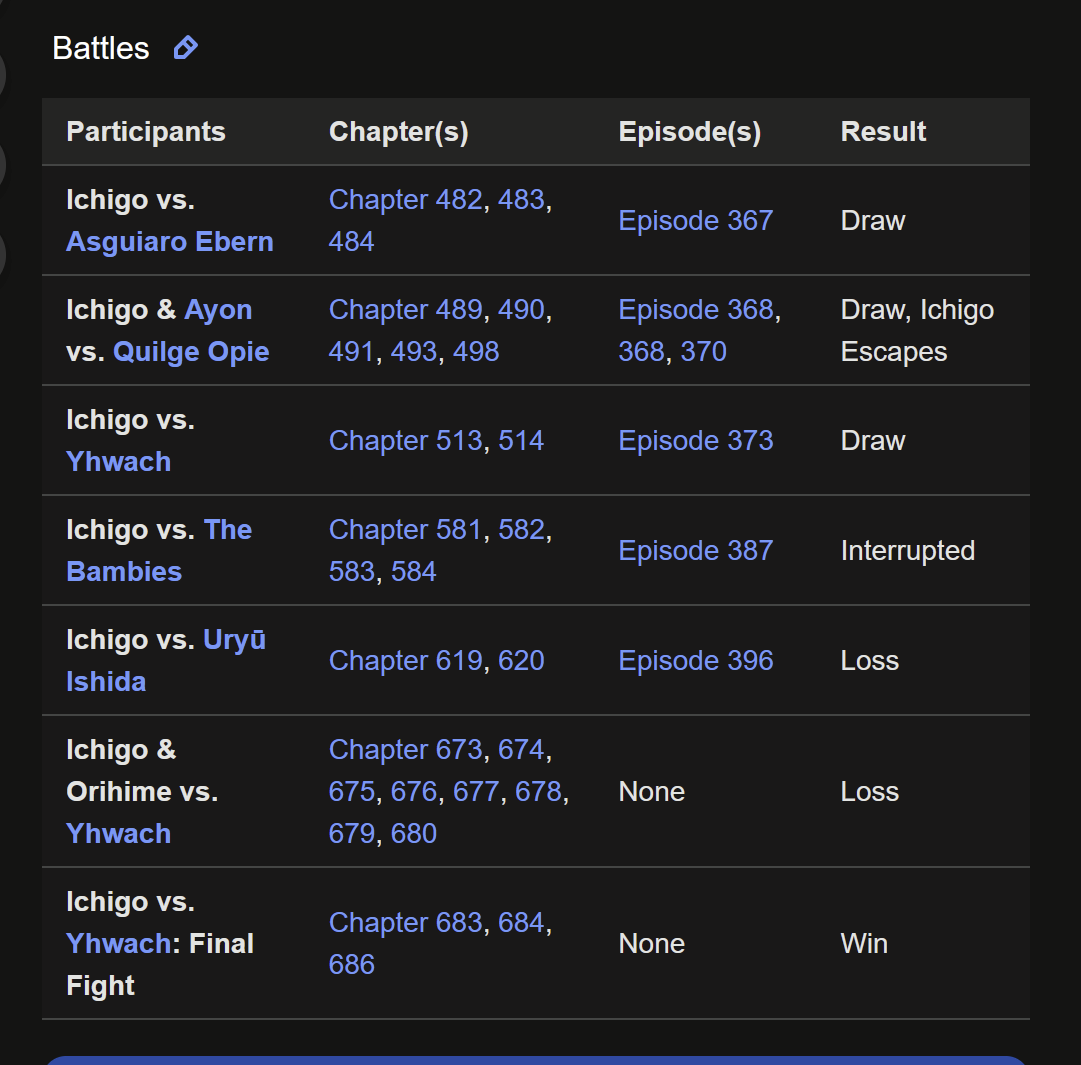Open Chapter 482 link

coord(405,200)
